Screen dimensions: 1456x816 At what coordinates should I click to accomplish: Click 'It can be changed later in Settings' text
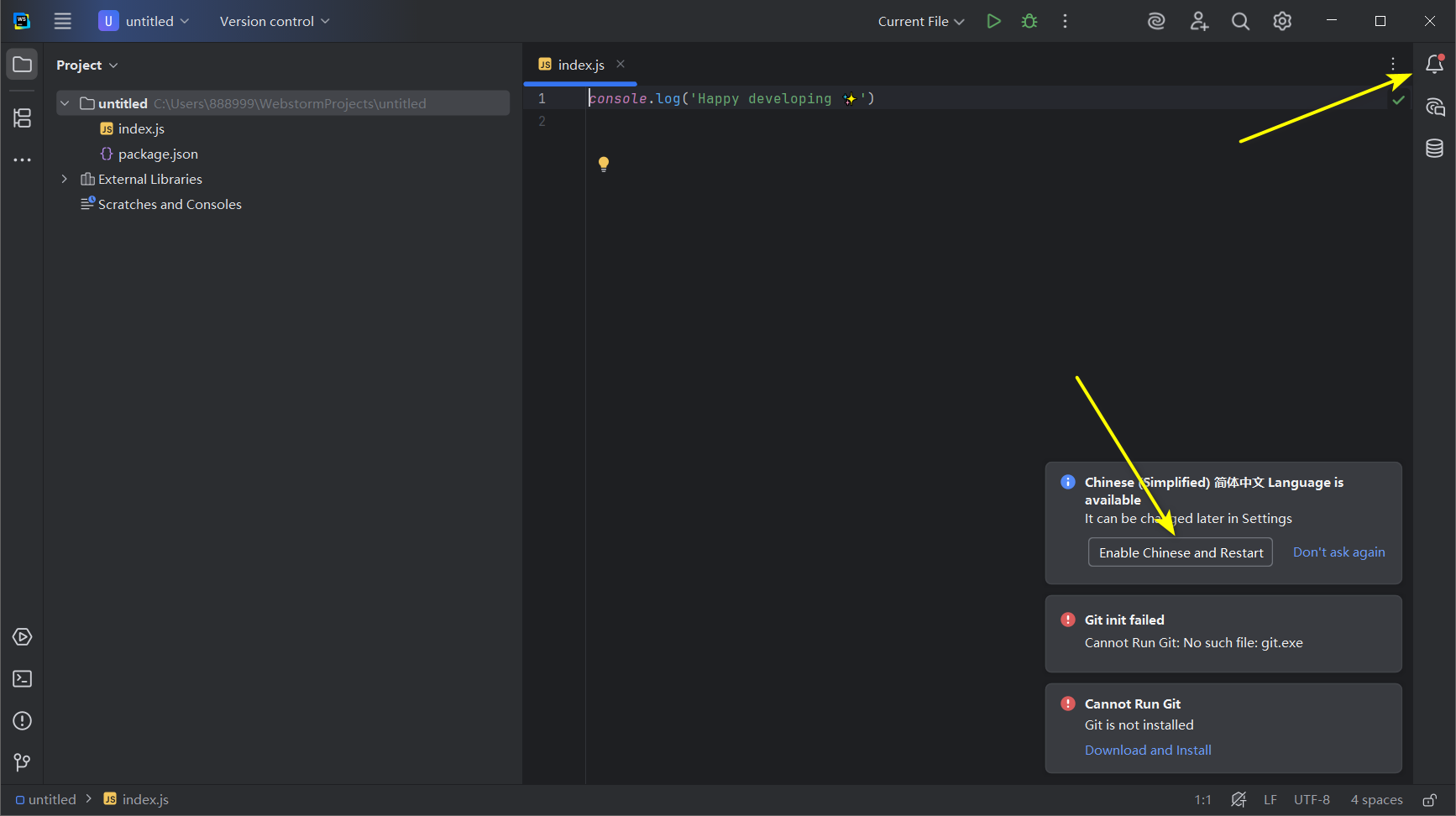click(x=1188, y=519)
